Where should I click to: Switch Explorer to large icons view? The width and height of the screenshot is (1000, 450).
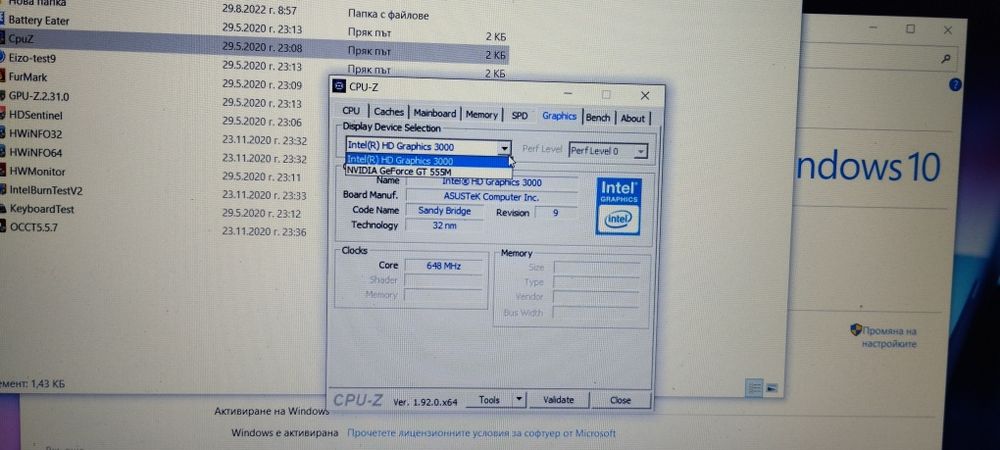pyautogui.click(x=772, y=387)
